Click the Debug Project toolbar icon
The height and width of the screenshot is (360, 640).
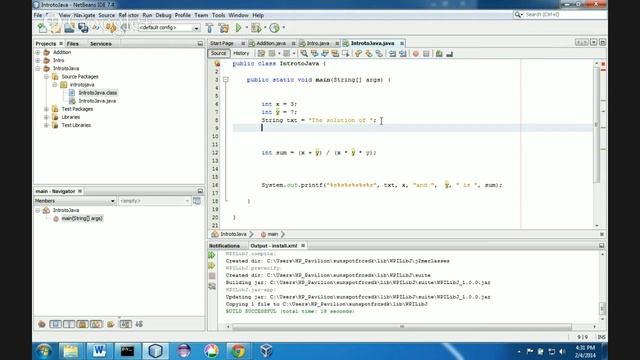256,28
